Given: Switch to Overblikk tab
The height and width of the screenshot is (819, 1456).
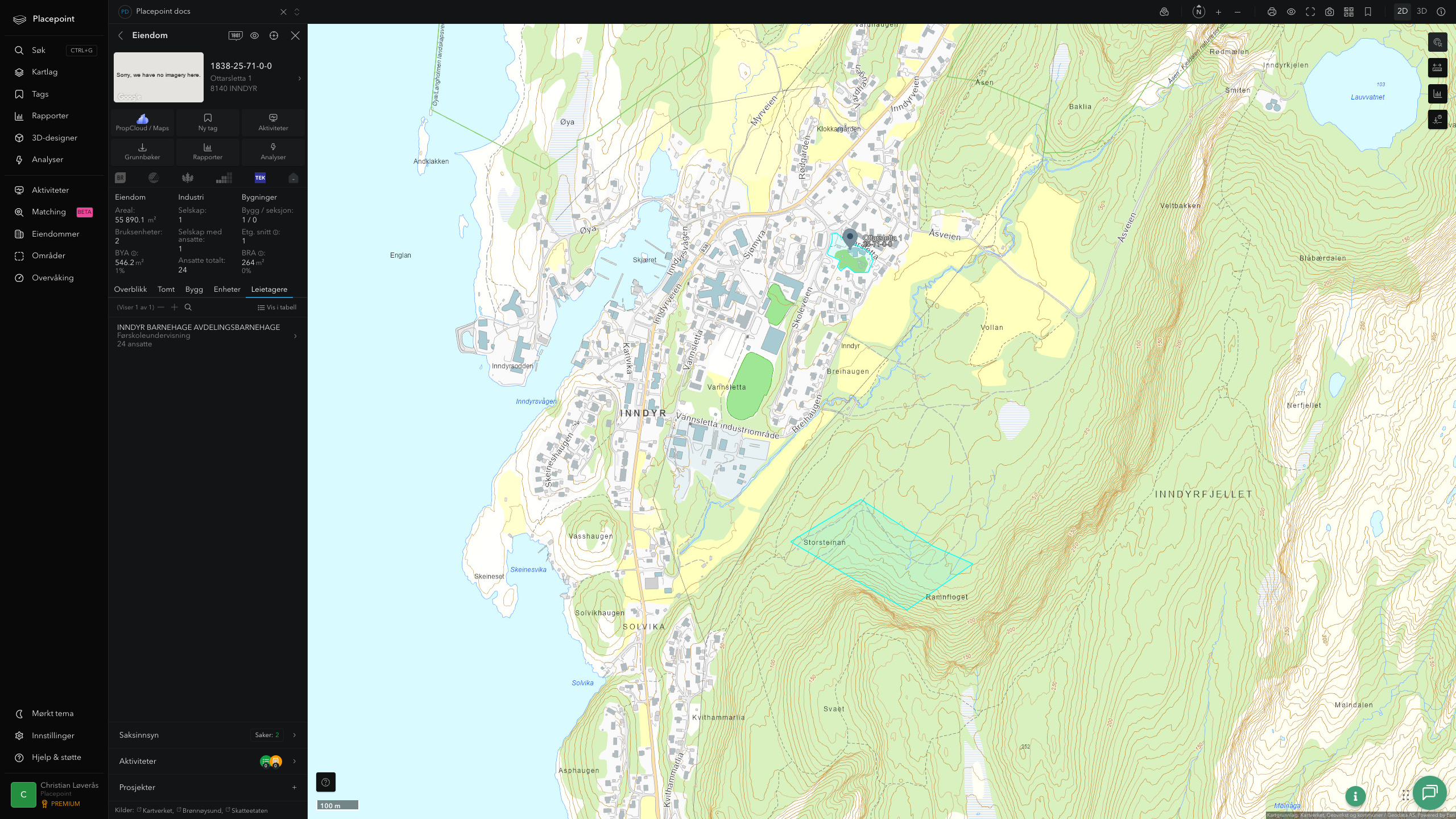Looking at the screenshot, I should pyautogui.click(x=130, y=289).
